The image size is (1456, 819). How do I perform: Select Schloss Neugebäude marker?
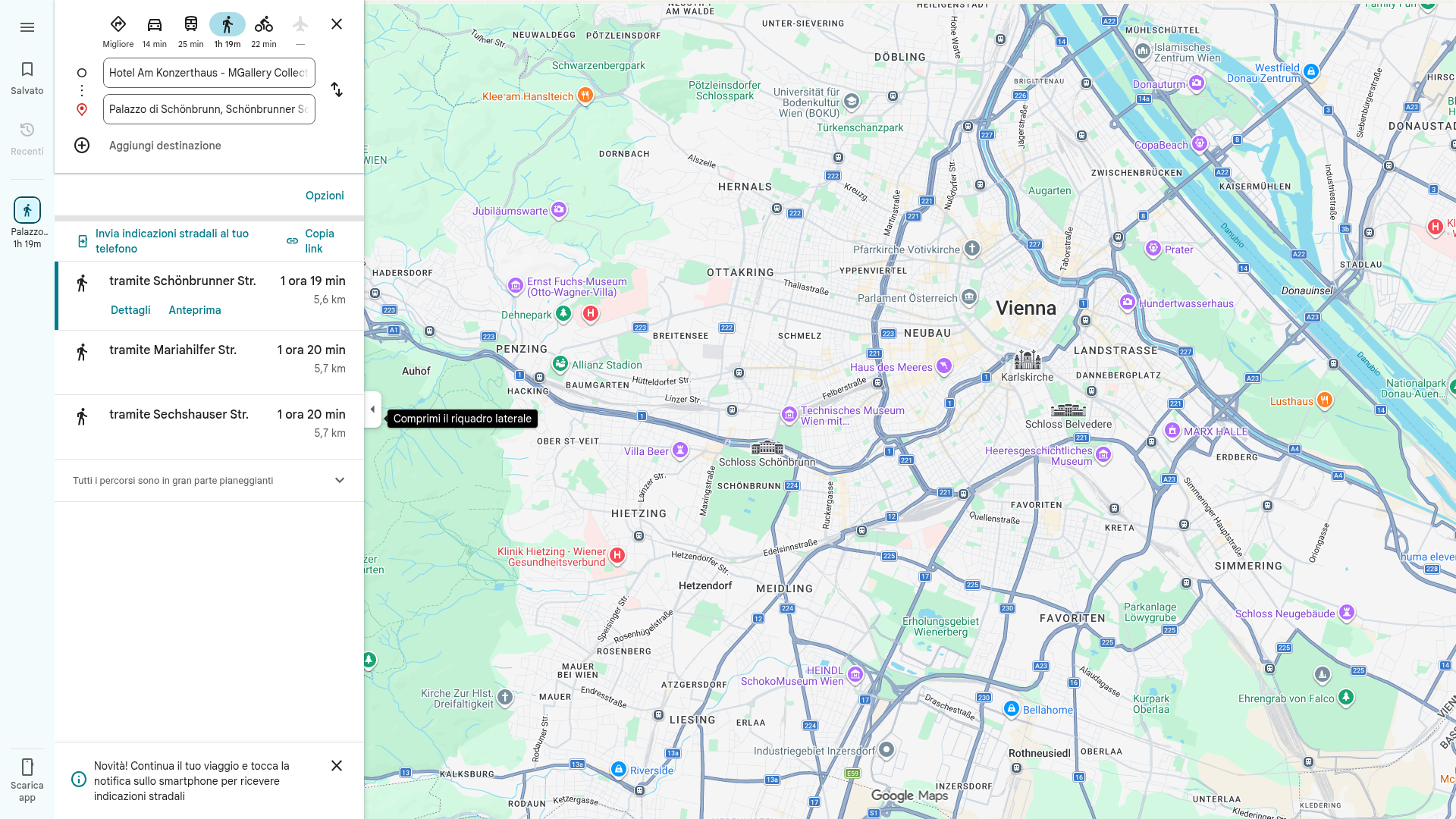click(x=1346, y=612)
